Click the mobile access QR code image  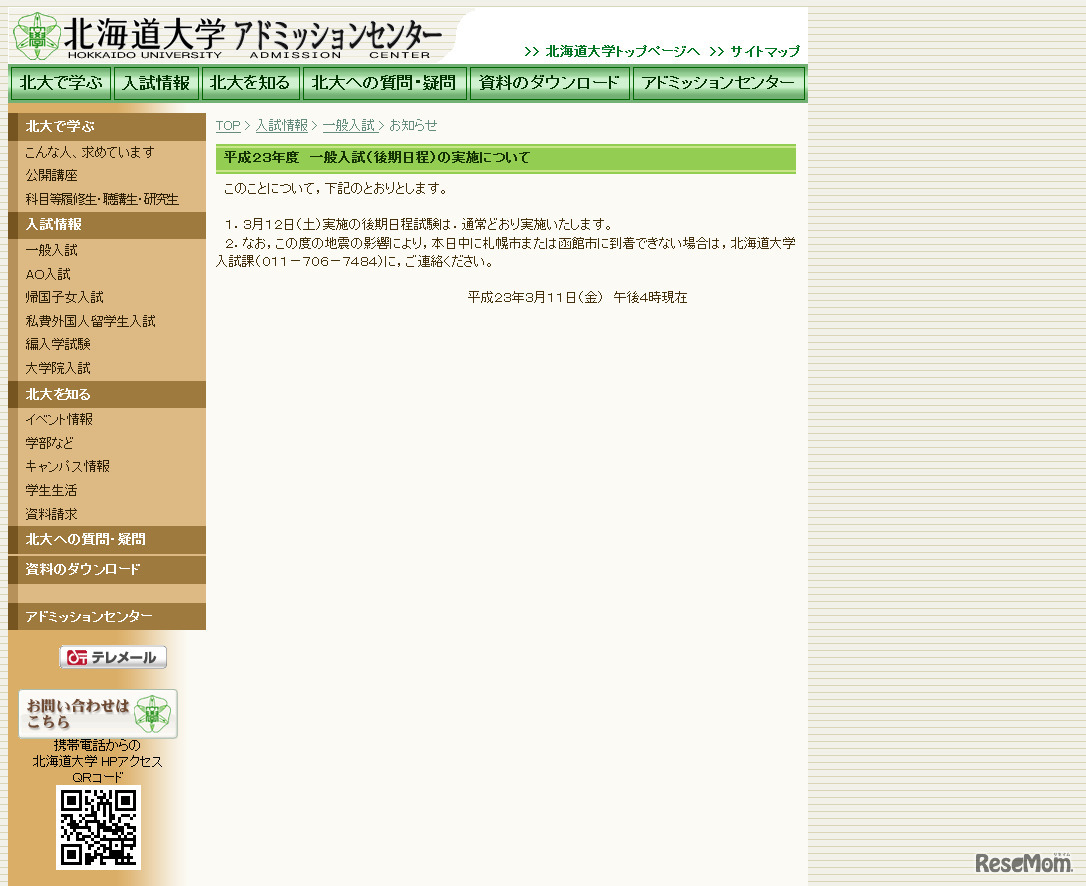[98, 828]
